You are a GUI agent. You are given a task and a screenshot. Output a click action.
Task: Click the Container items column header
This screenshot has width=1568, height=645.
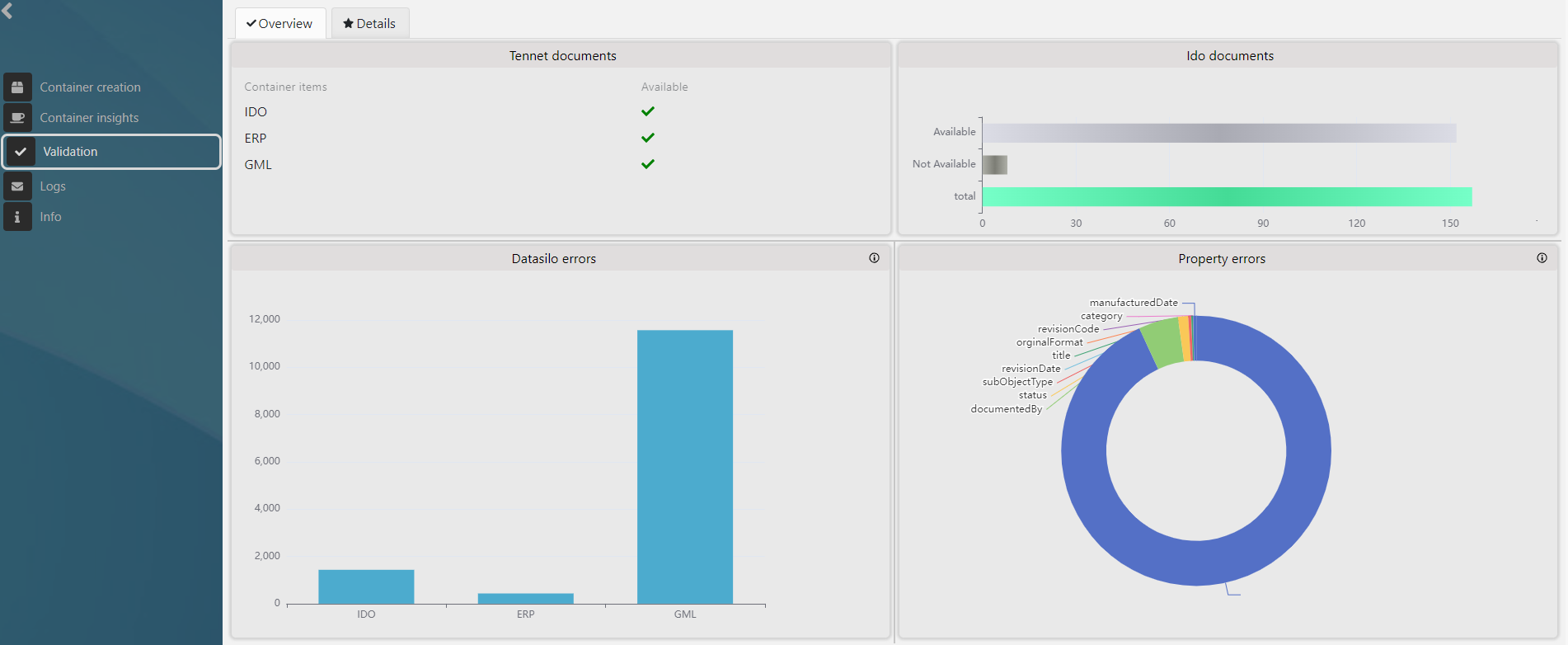pos(285,87)
